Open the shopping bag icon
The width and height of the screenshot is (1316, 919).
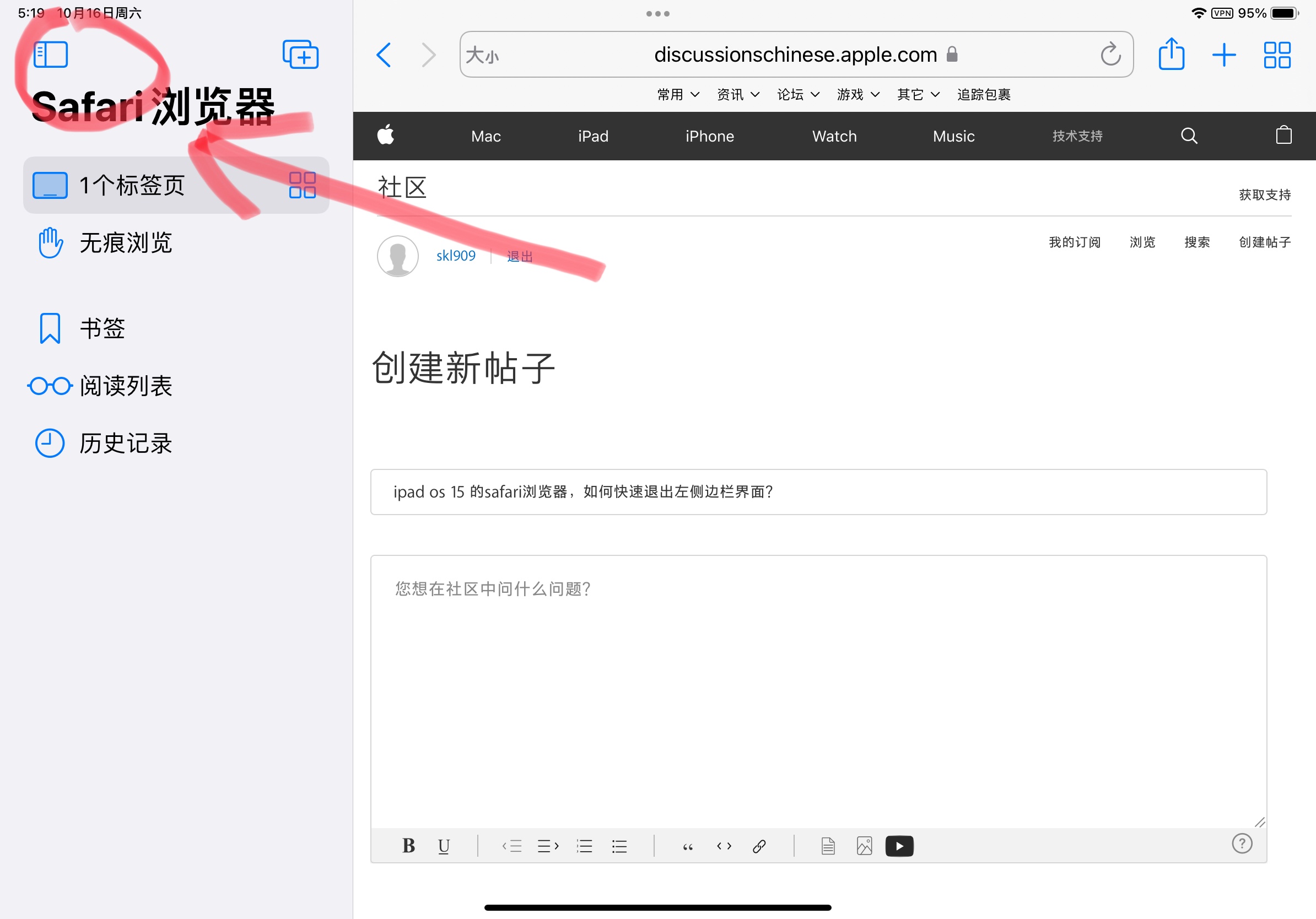coord(1284,135)
